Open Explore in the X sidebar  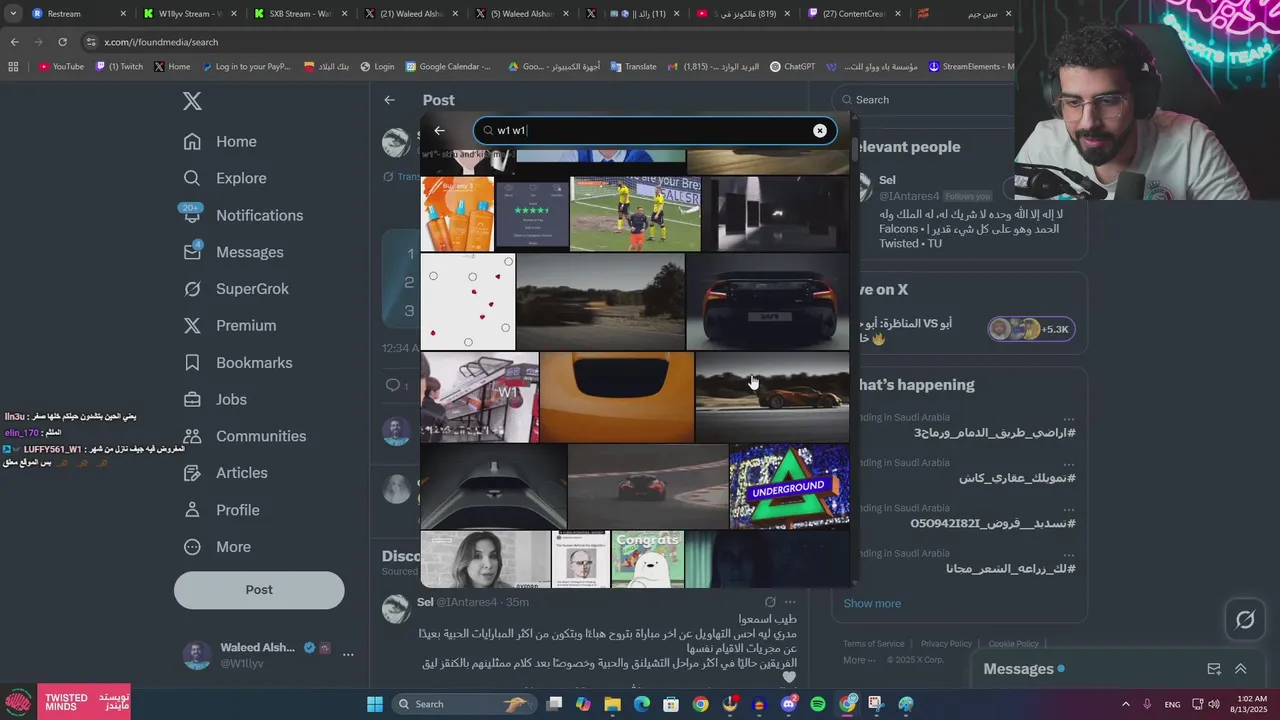[x=225, y=178]
